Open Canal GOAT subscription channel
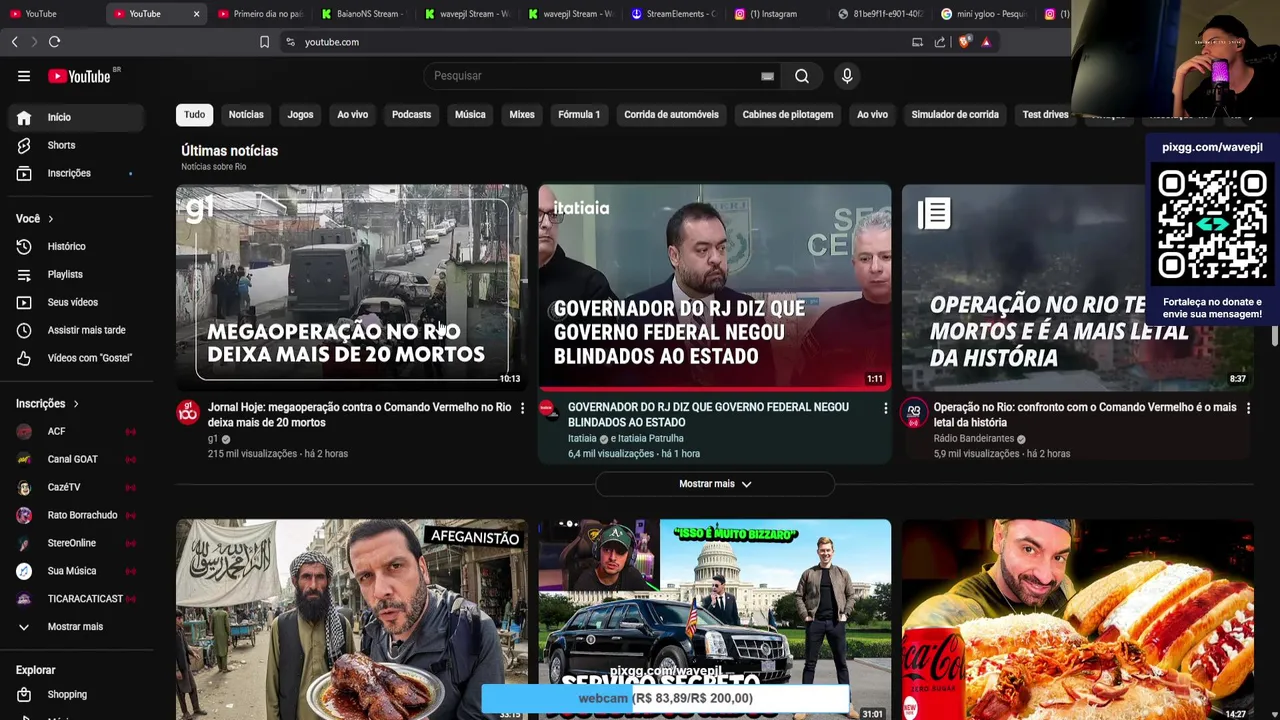1280x720 pixels. pyautogui.click(x=76, y=460)
